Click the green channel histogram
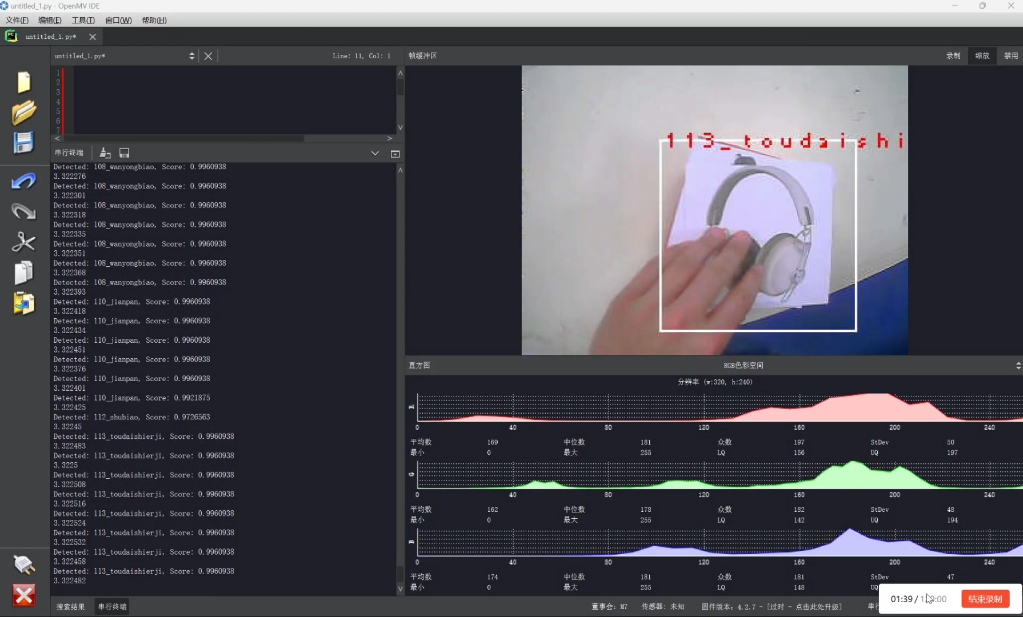 coord(719,474)
